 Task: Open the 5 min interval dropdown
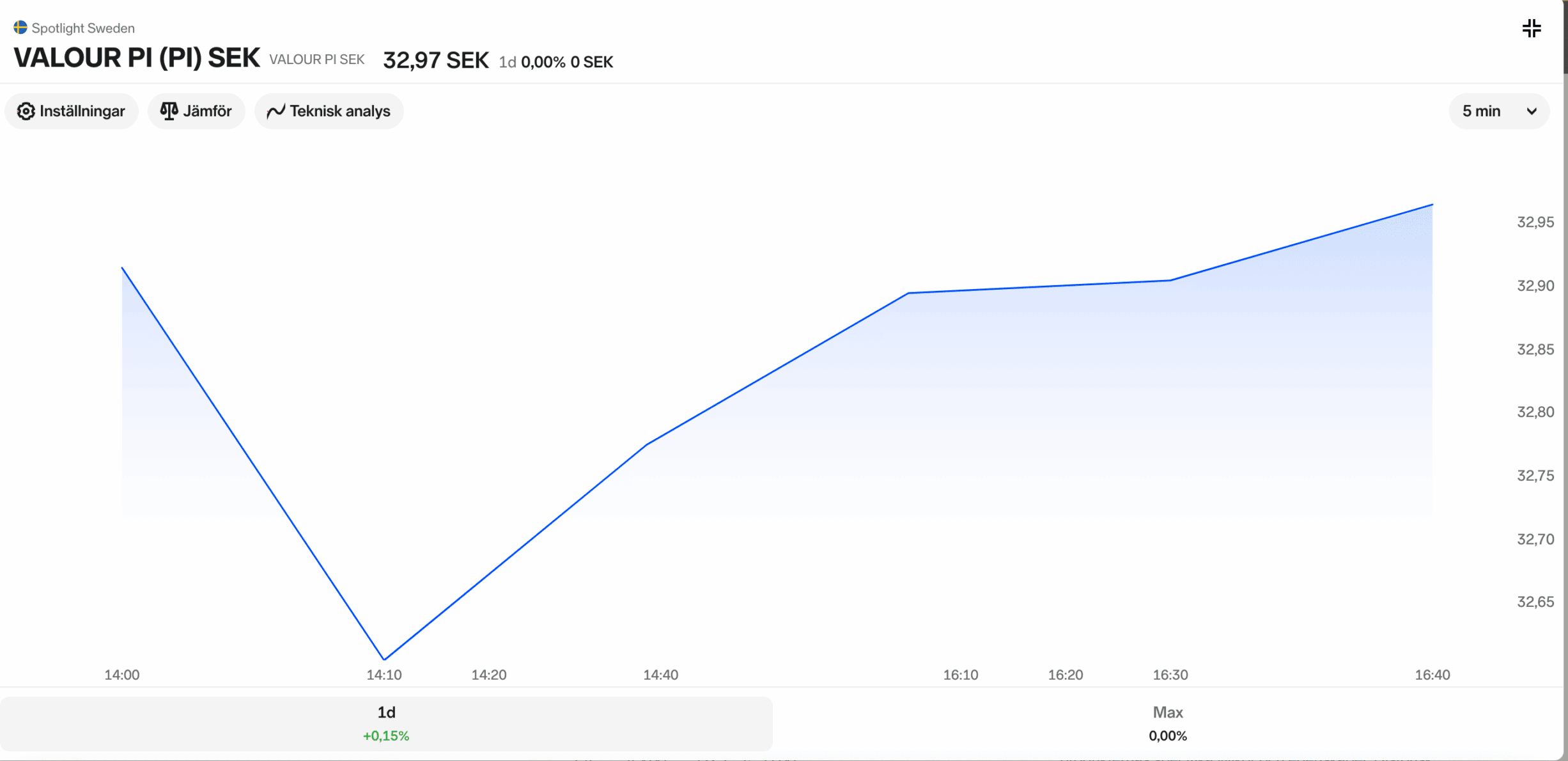[1481, 111]
